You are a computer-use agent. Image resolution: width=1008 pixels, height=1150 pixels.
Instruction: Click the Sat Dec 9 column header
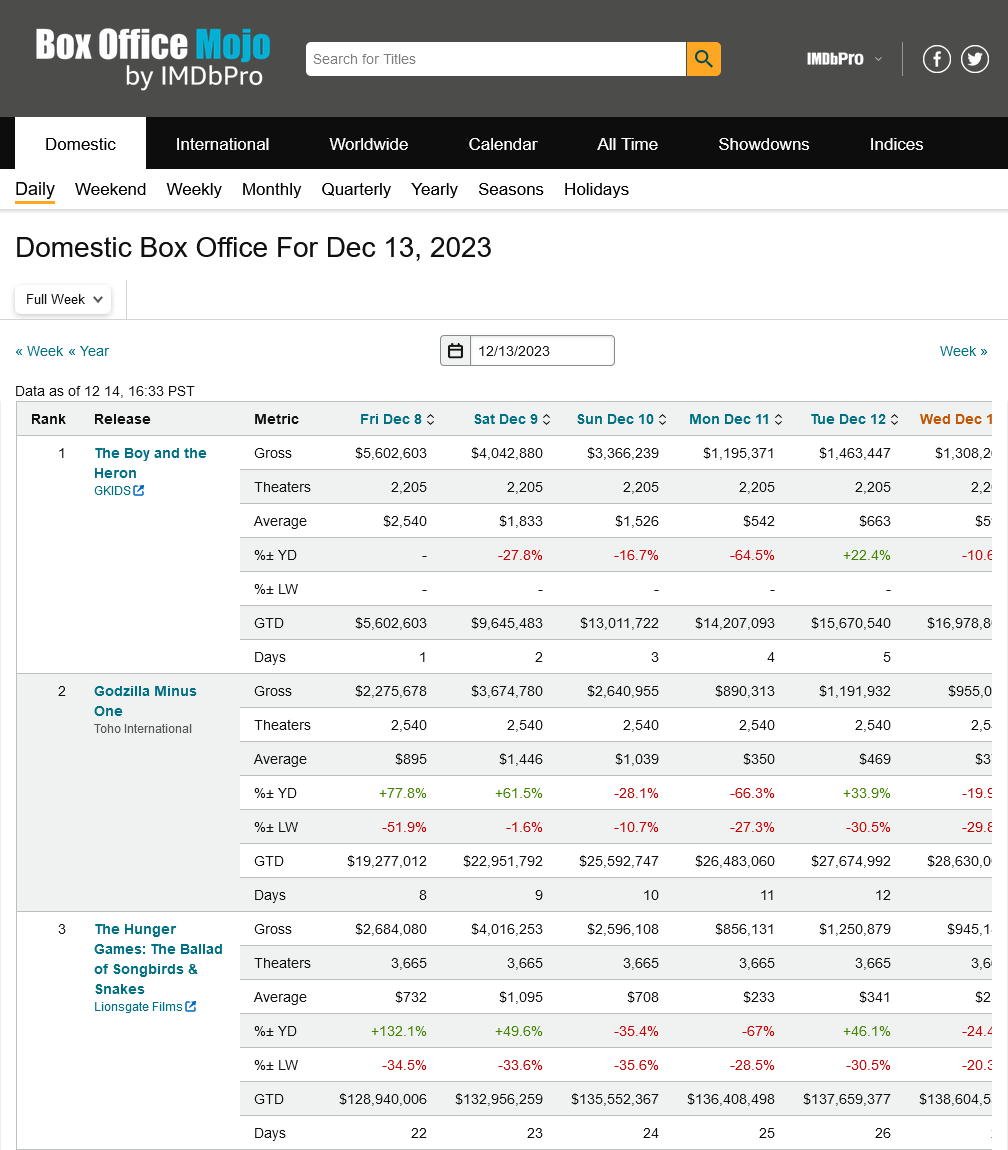coord(506,420)
